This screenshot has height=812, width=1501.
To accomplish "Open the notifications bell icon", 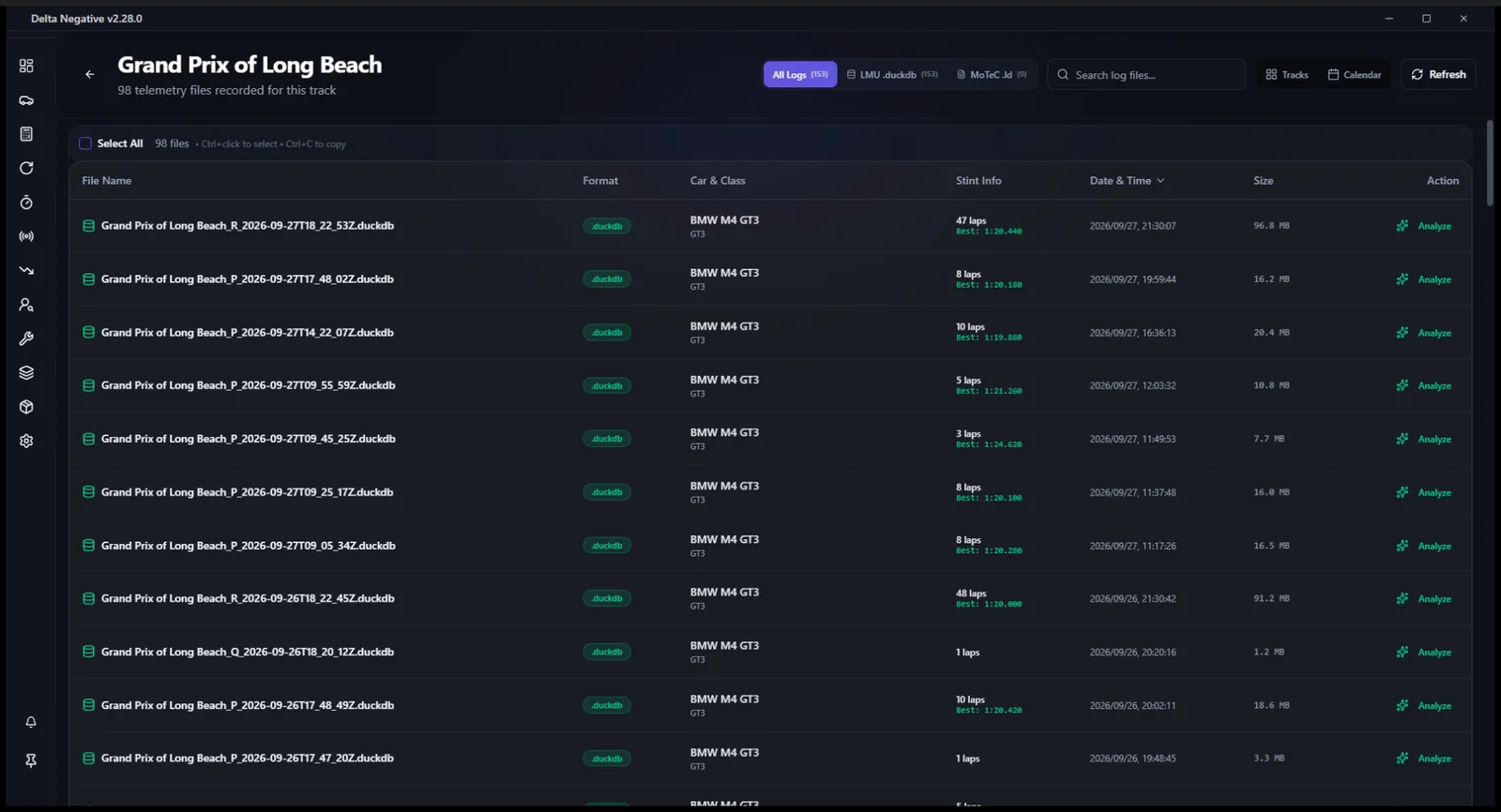I will [x=31, y=722].
